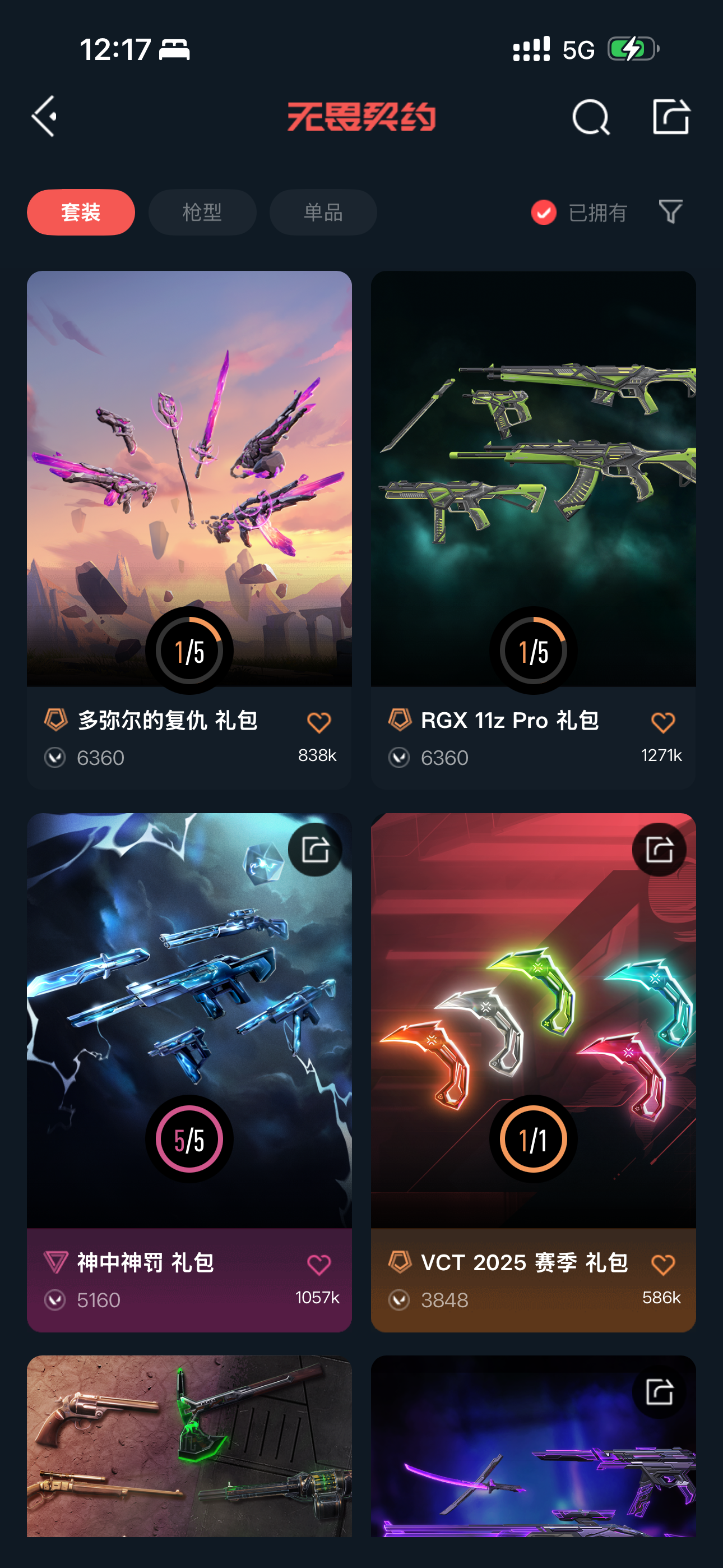Open the search magnifier icon

click(x=591, y=117)
